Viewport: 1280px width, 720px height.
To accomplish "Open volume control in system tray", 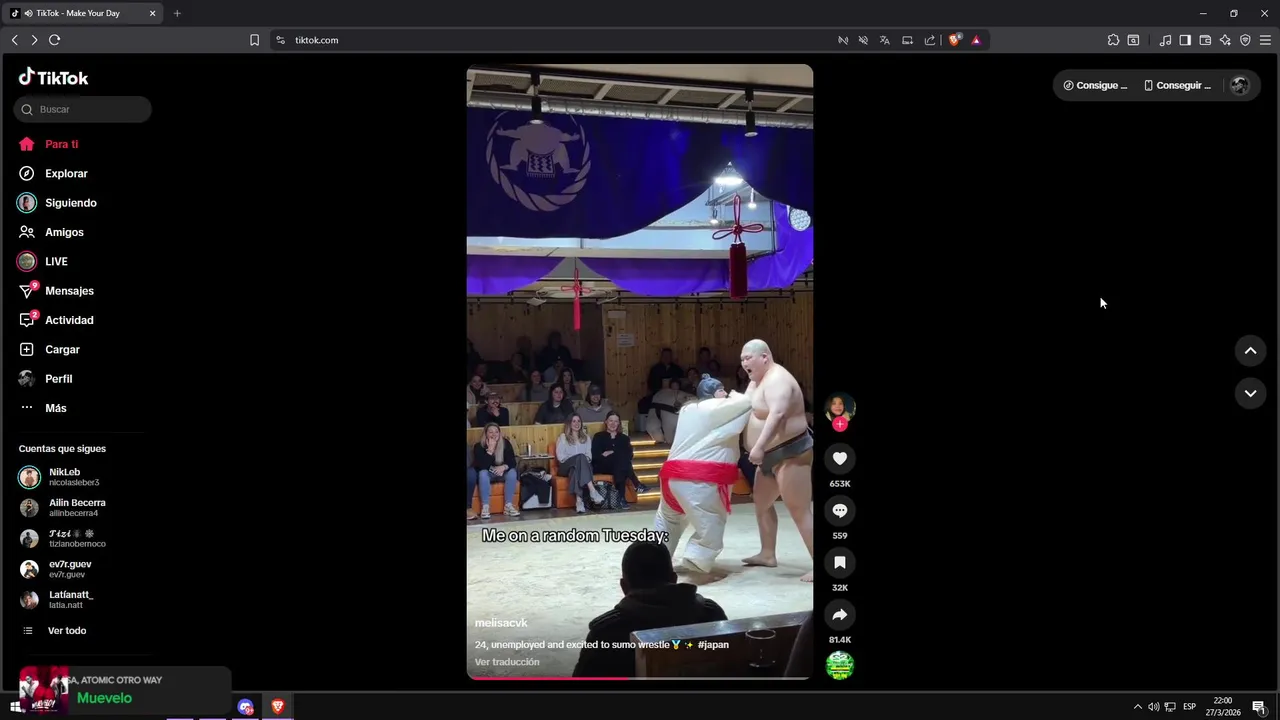I will tap(1153, 707).
